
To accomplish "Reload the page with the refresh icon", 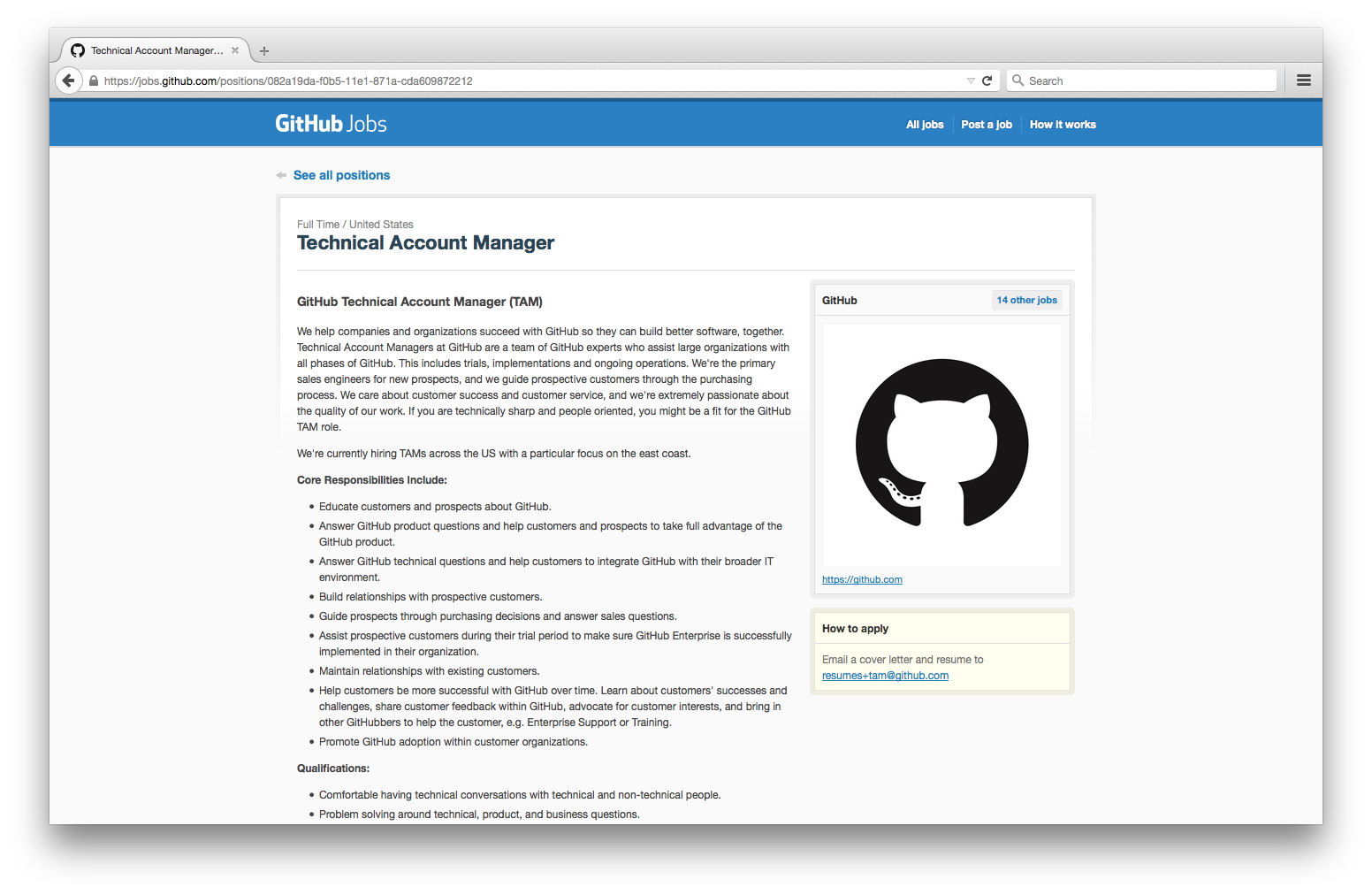I will pyautogui.click(x=987, y=80).
